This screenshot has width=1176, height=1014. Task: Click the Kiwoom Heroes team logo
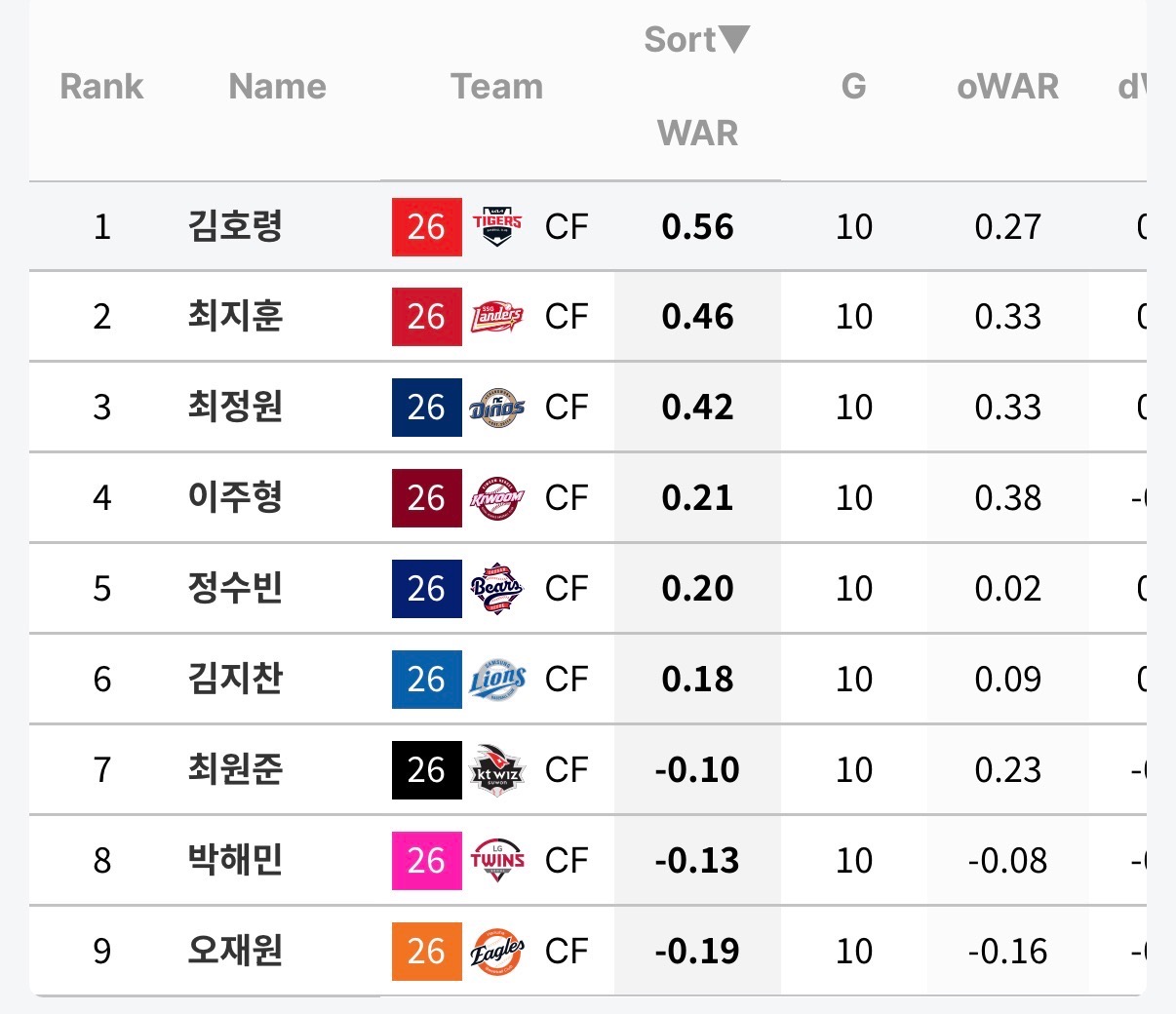[497, 498]
